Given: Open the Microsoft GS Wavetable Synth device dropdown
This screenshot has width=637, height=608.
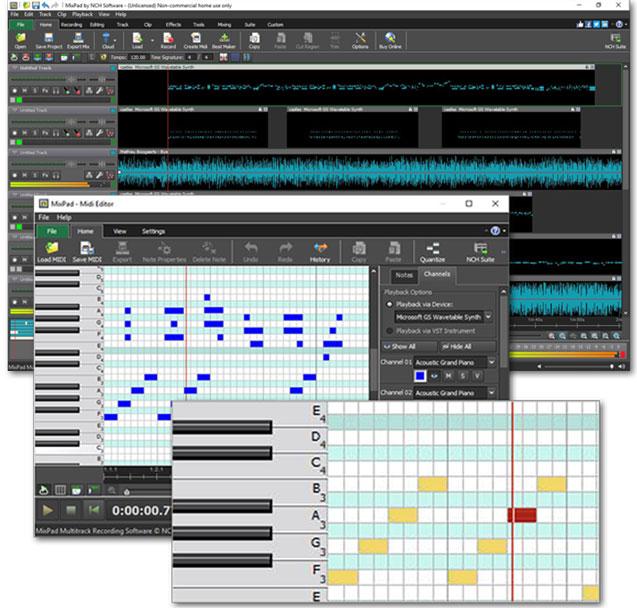Looking at the screenshot, I should tap(488, 317).
